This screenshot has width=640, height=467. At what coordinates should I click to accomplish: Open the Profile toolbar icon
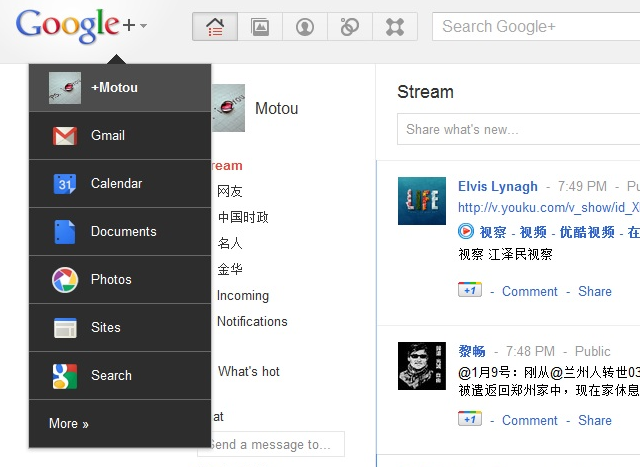(x=305, y=27)
